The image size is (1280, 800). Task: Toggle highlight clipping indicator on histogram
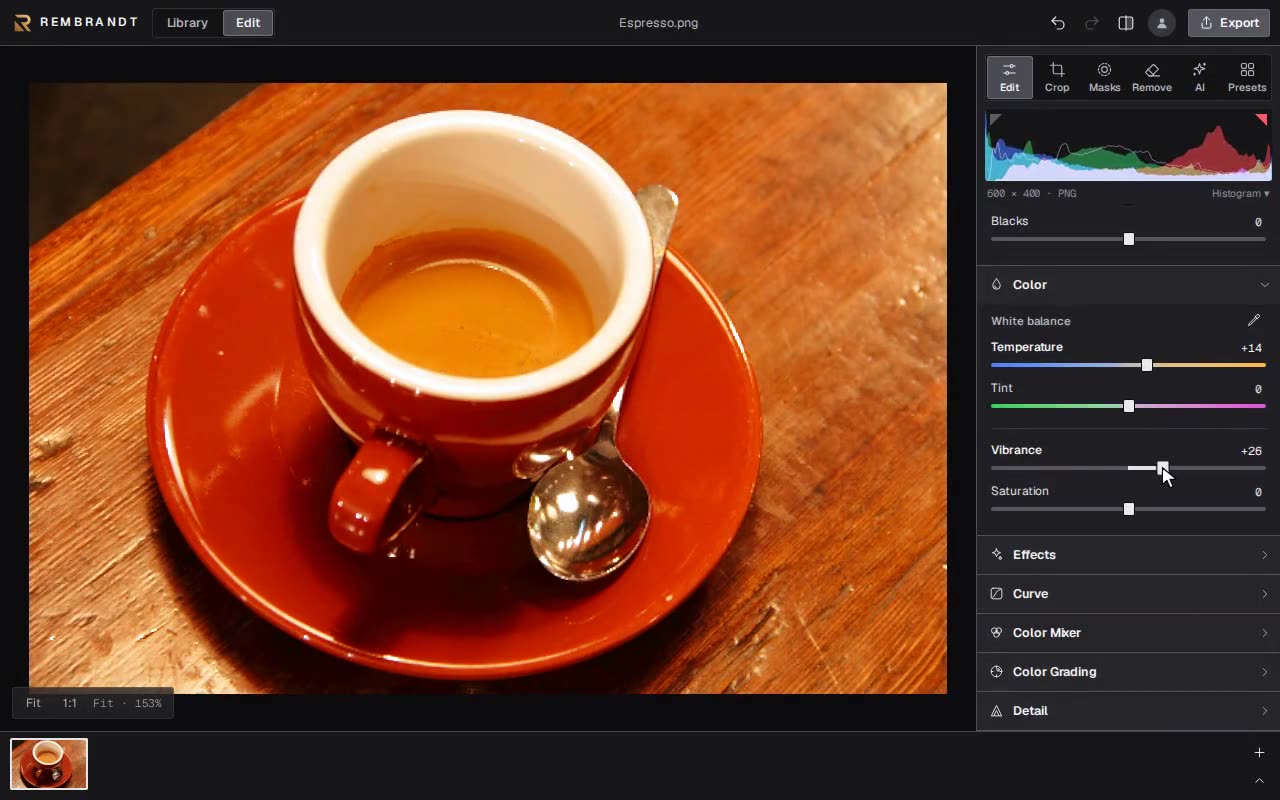(1262, 119)
